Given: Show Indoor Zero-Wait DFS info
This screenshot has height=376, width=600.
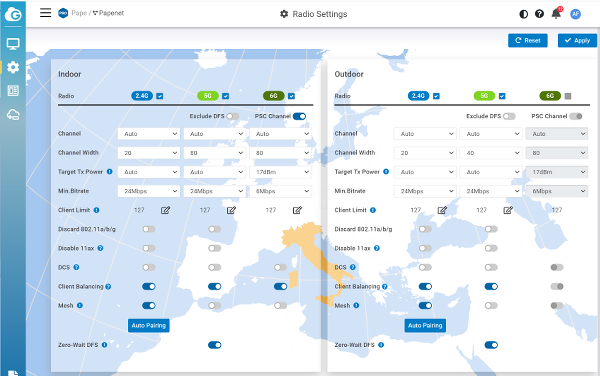Looking at the screenshot, I should (104, 345).
